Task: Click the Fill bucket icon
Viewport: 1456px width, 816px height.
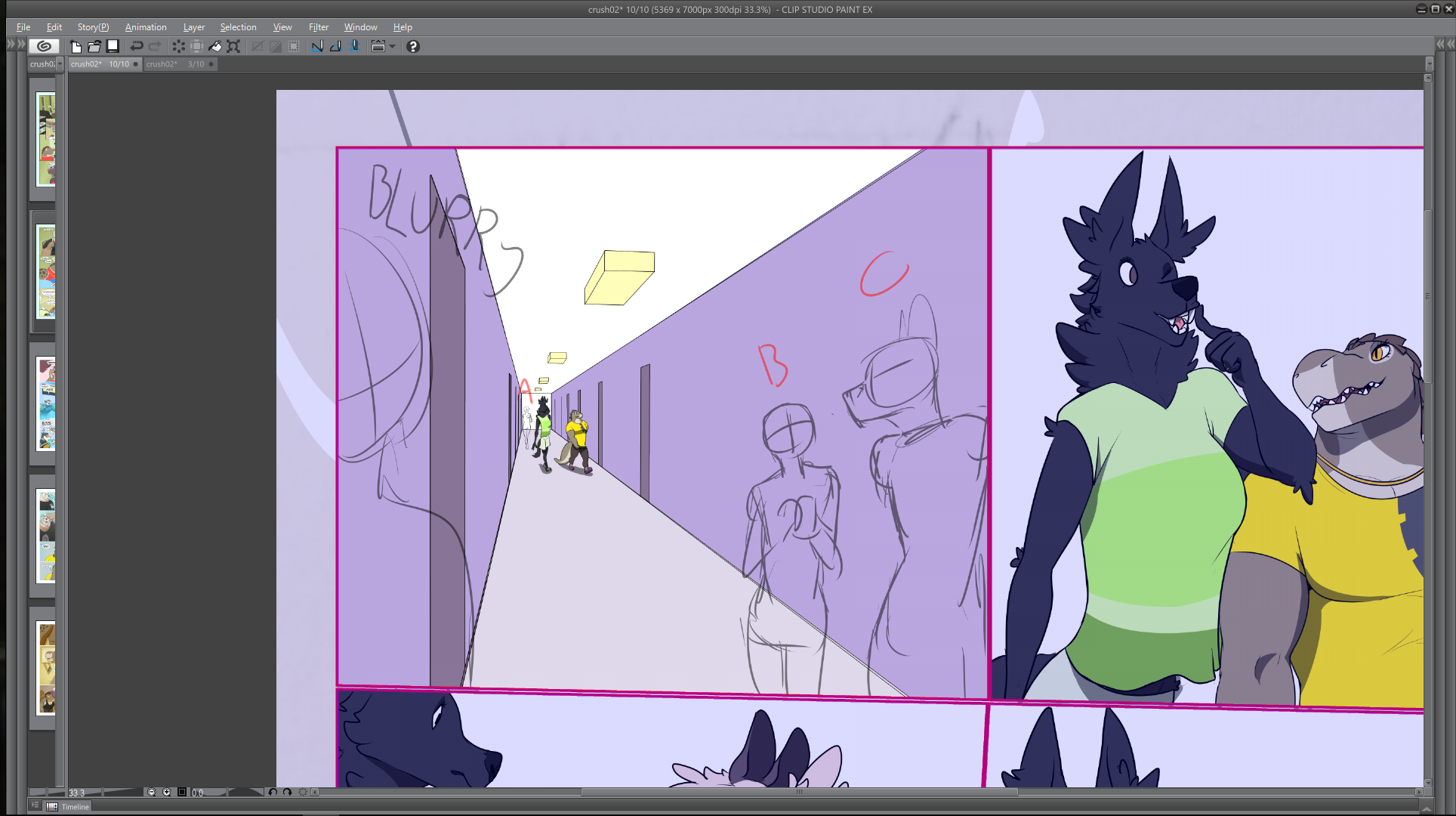Action: [215, 46]
